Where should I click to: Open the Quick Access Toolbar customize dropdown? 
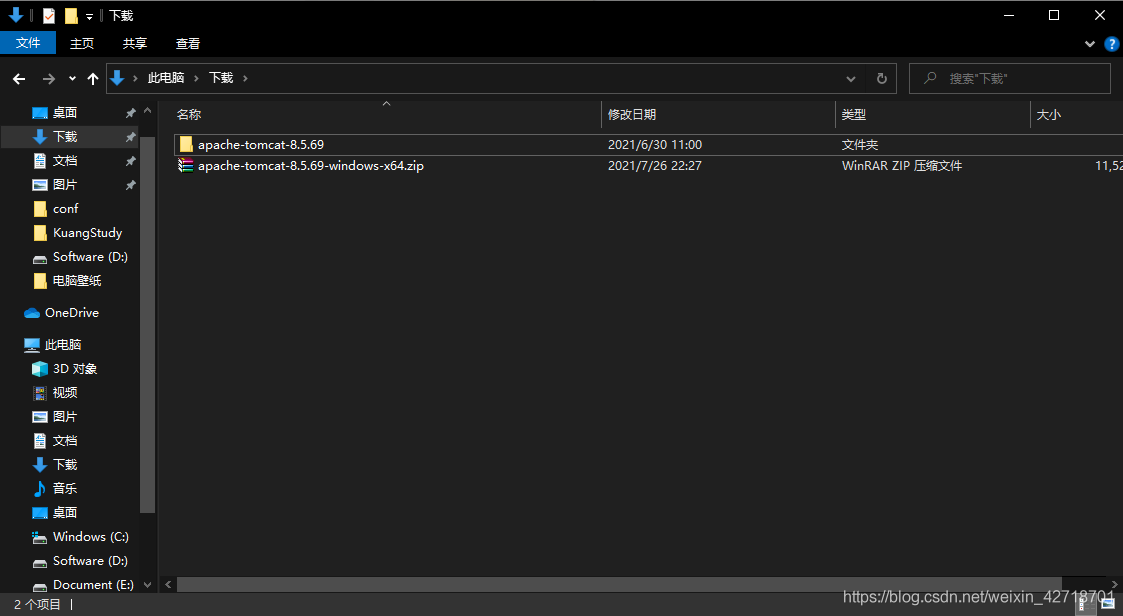point(90,16)
